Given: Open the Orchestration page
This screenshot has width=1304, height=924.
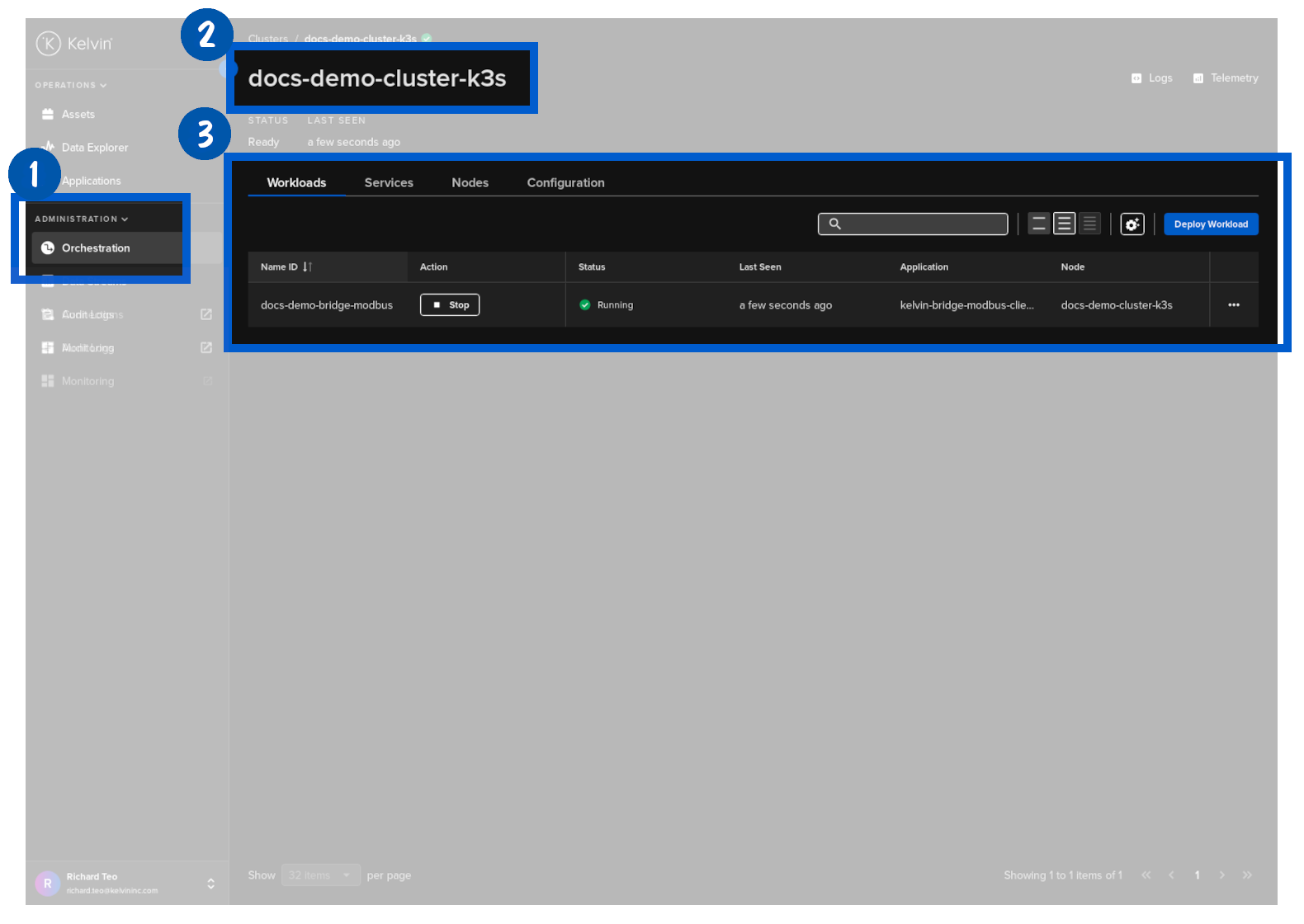Looking at the screenshot, I should coord(96,248).
